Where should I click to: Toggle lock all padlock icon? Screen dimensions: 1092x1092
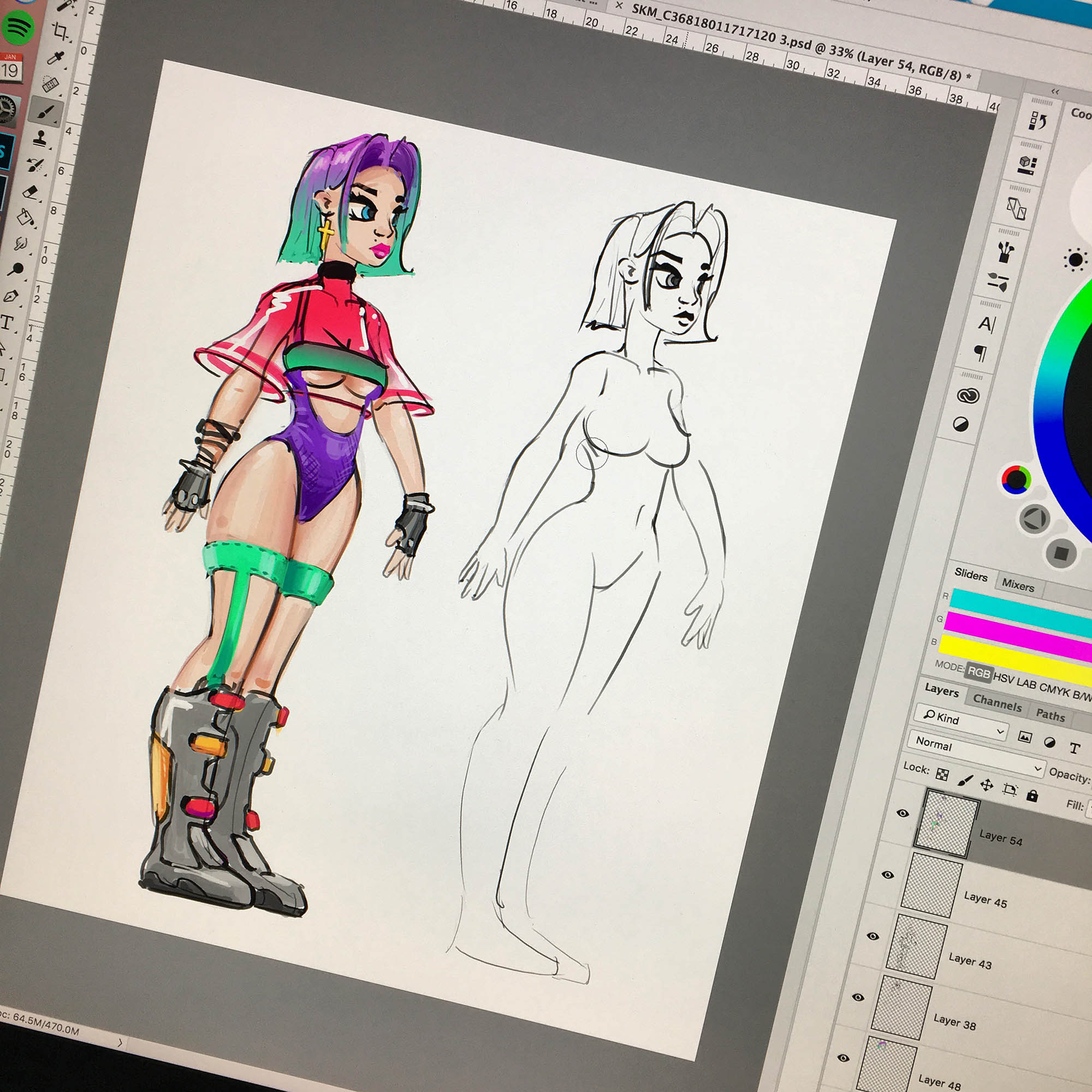click(x=1032, y=796)
